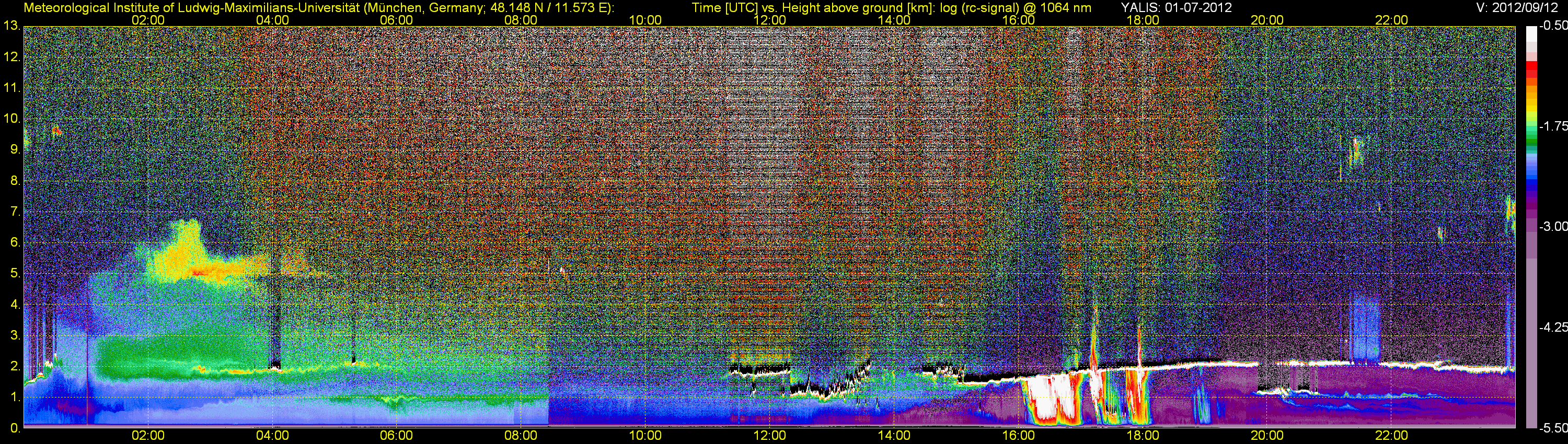Pick the 8. km height axis label
This screenshot has width=1568, height=444.
click(15, 181)
